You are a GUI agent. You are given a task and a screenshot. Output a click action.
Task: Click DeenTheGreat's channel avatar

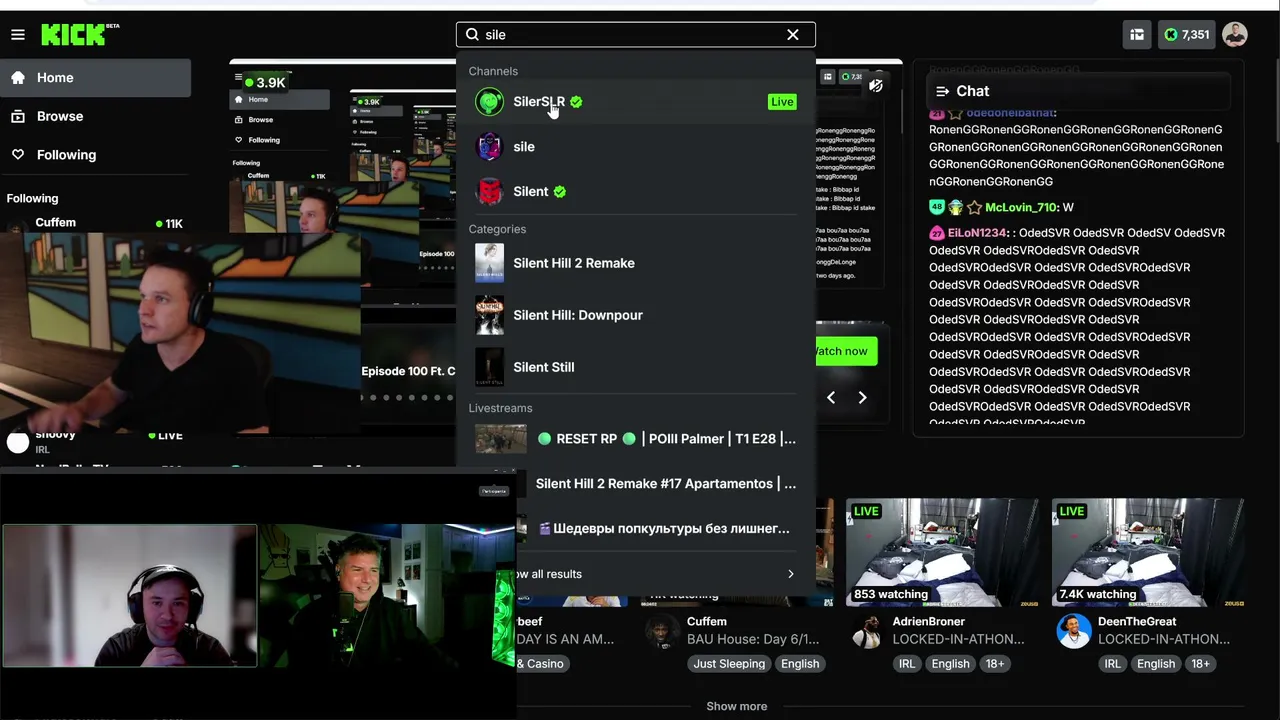(1074, 631)
